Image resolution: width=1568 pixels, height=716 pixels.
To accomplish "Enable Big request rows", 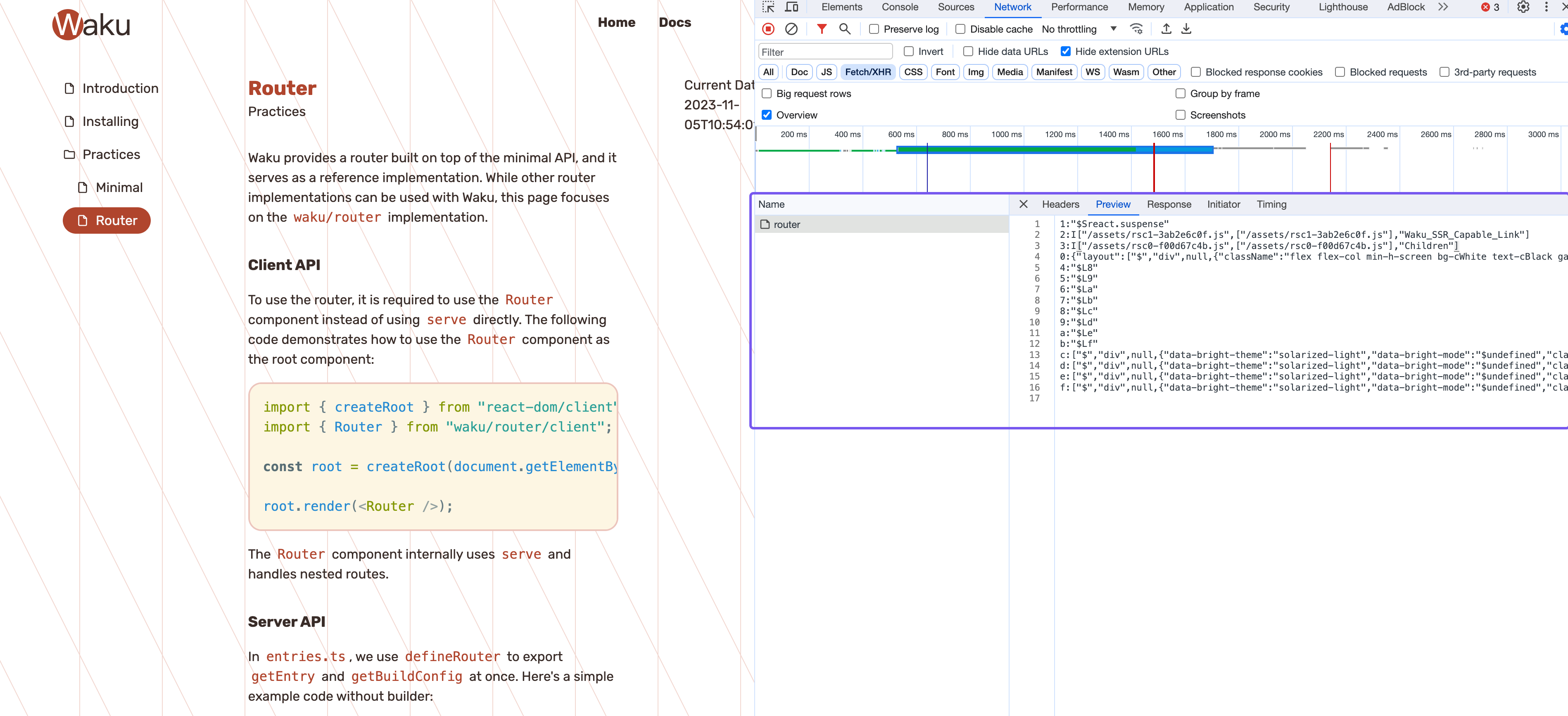I will (x=766, y=94).
